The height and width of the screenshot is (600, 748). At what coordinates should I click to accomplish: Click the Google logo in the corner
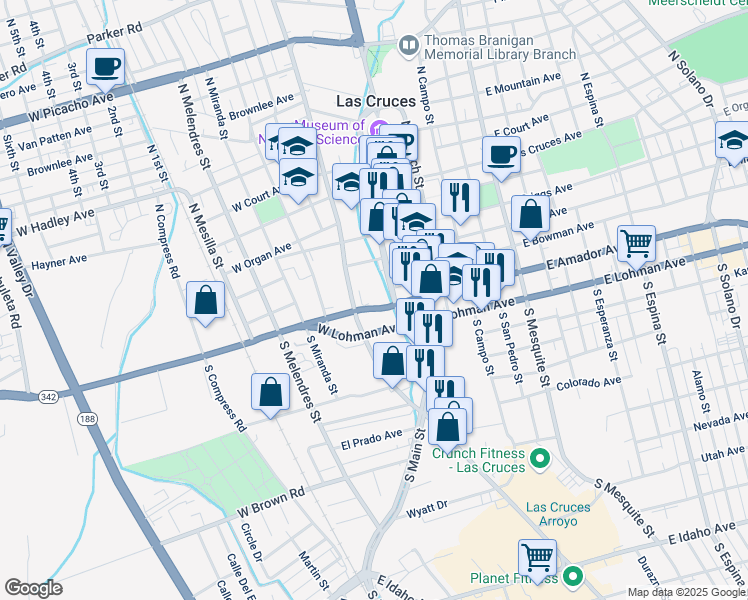coord(33,588)
